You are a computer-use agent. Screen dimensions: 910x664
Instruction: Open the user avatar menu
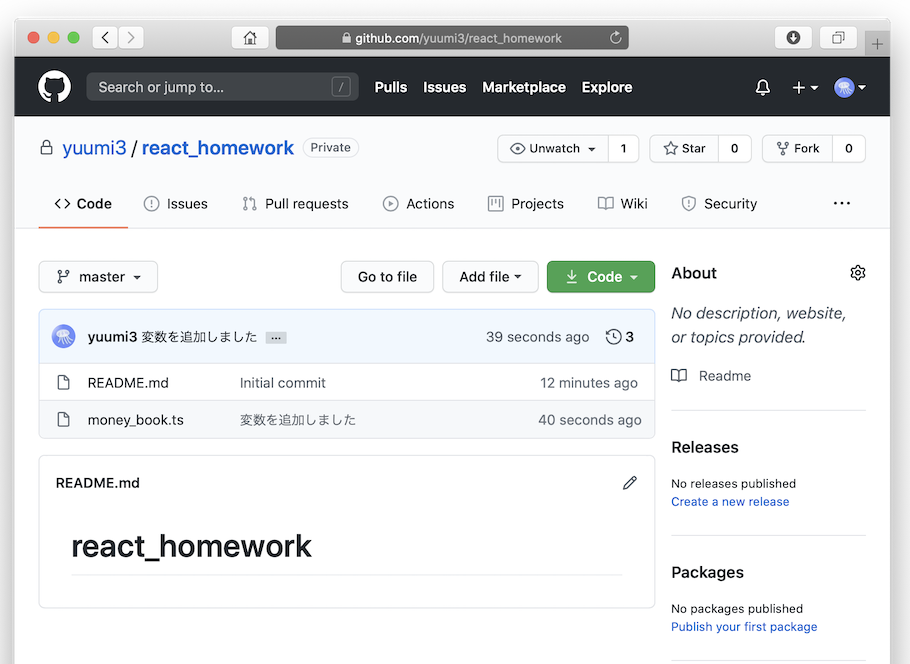850,88
